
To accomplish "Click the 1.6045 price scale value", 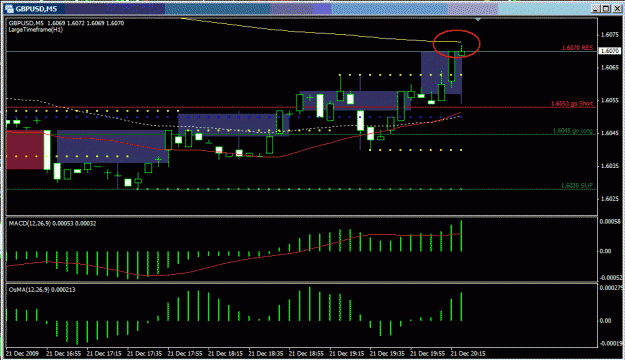I will [x=610, y=133].
